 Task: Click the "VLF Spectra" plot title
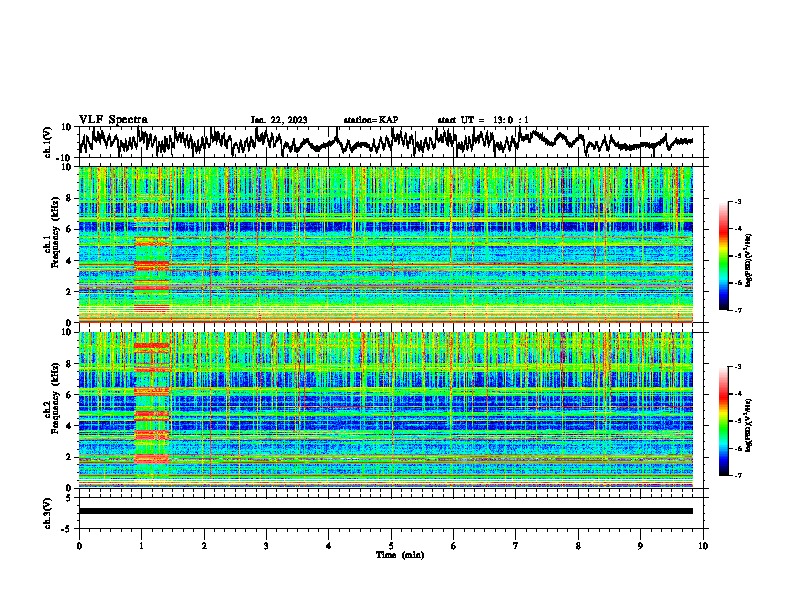point(113,120)
